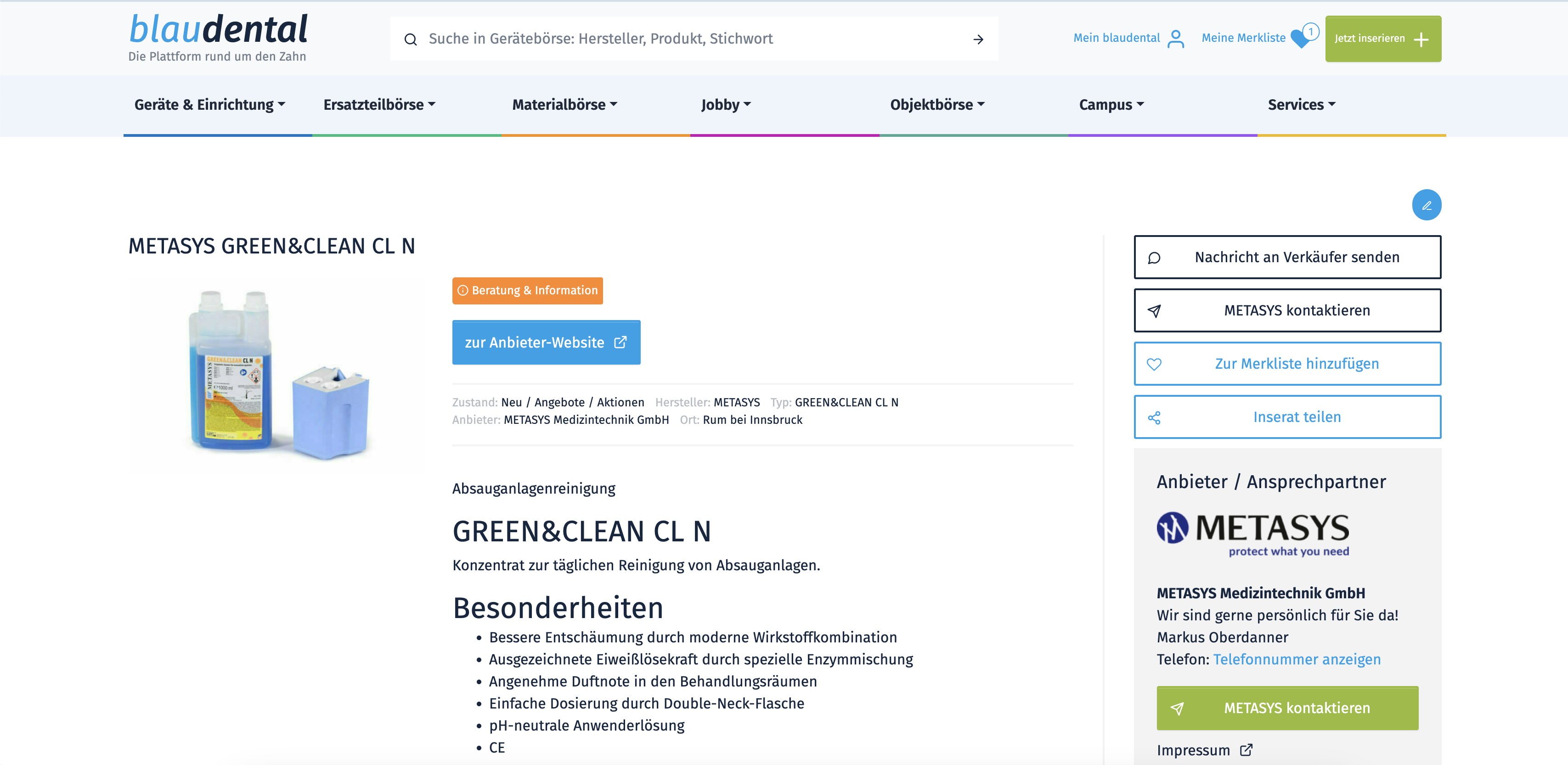Click Neu / Angebote / Aktionen condition text
The width and height of the screenshot is (1568, 765).
point(572,402)
